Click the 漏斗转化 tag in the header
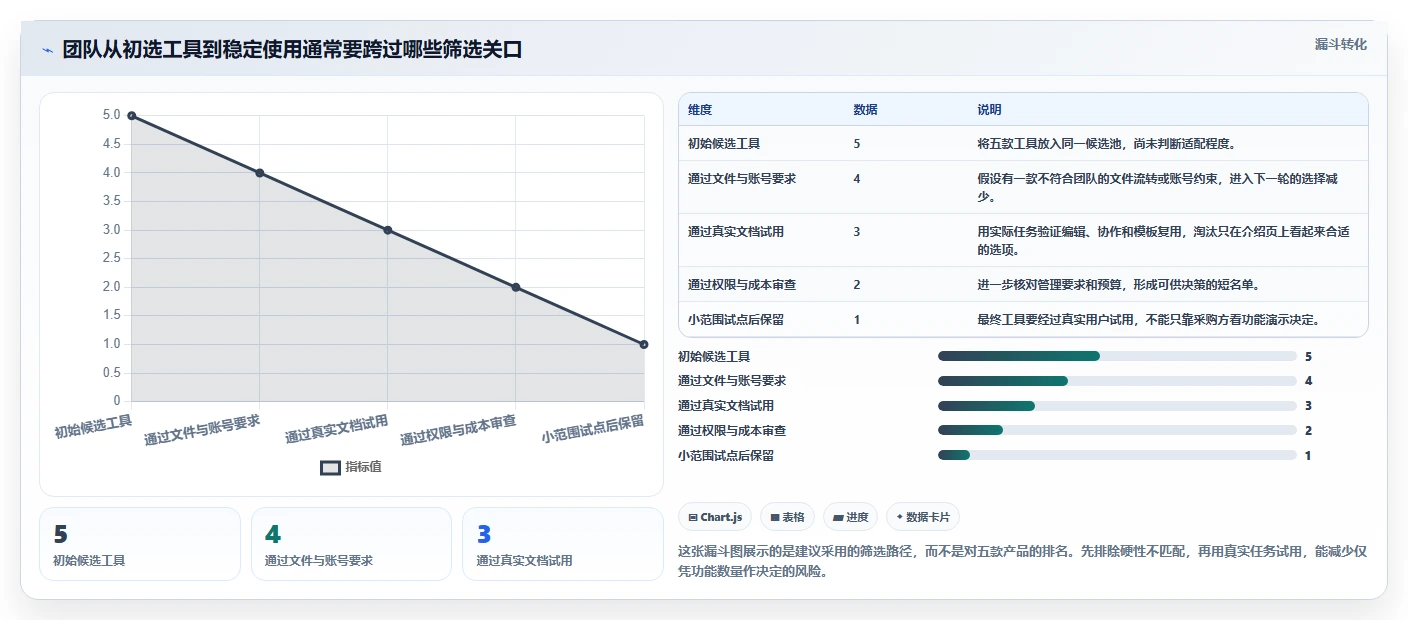This screenshot has width=1408, height=620. pyautogui.click(x=1340, y=44)
